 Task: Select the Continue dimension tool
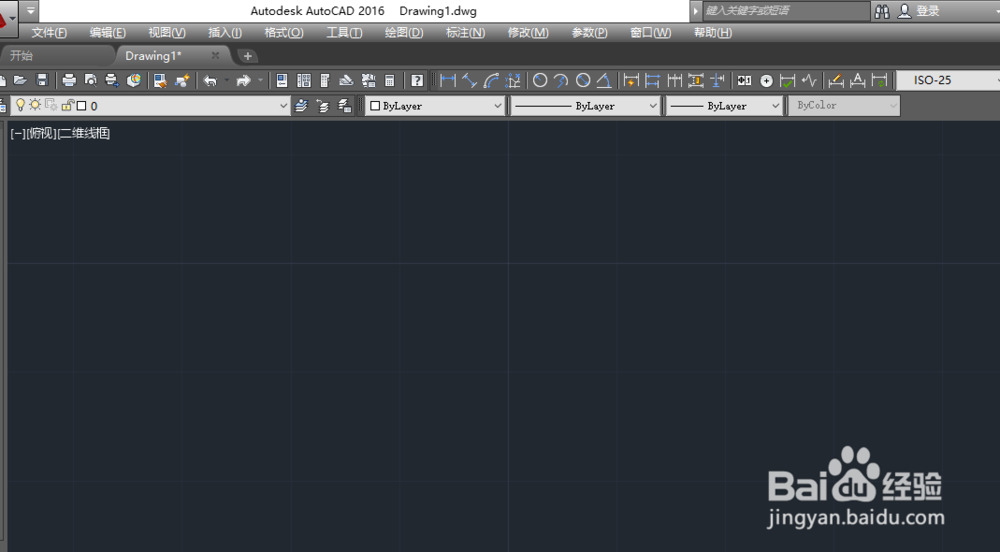(x=674, y=80)
